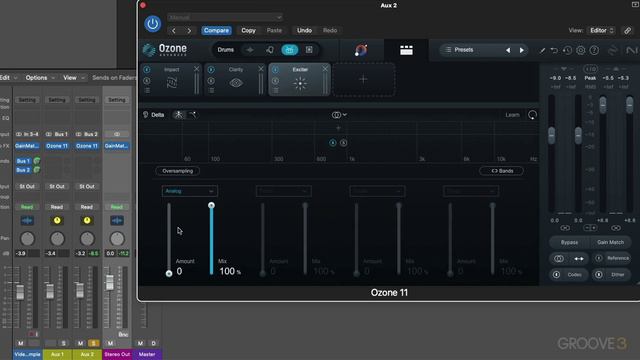Select the vocals target icon next to Drums
The width and height of the screenshot is (640, 360).
(250, 50)
